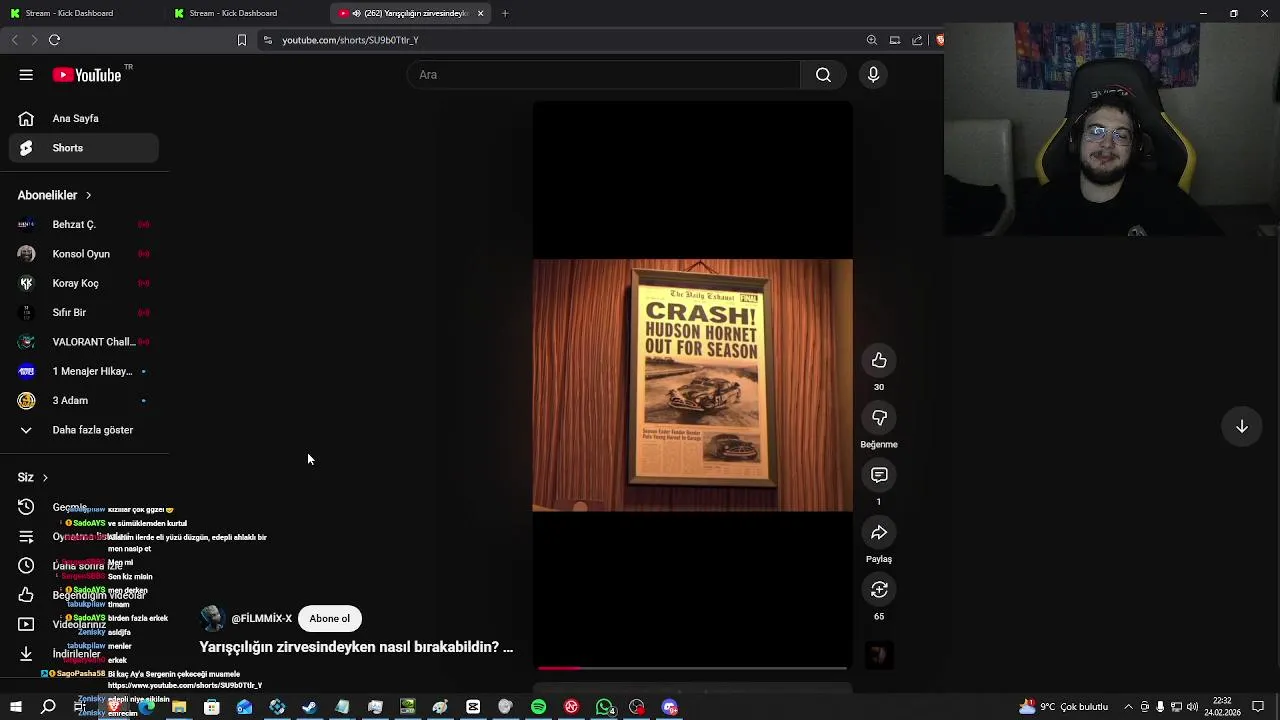
Task: Dislike the short with Beğenme button
Action: click(879, 418)
